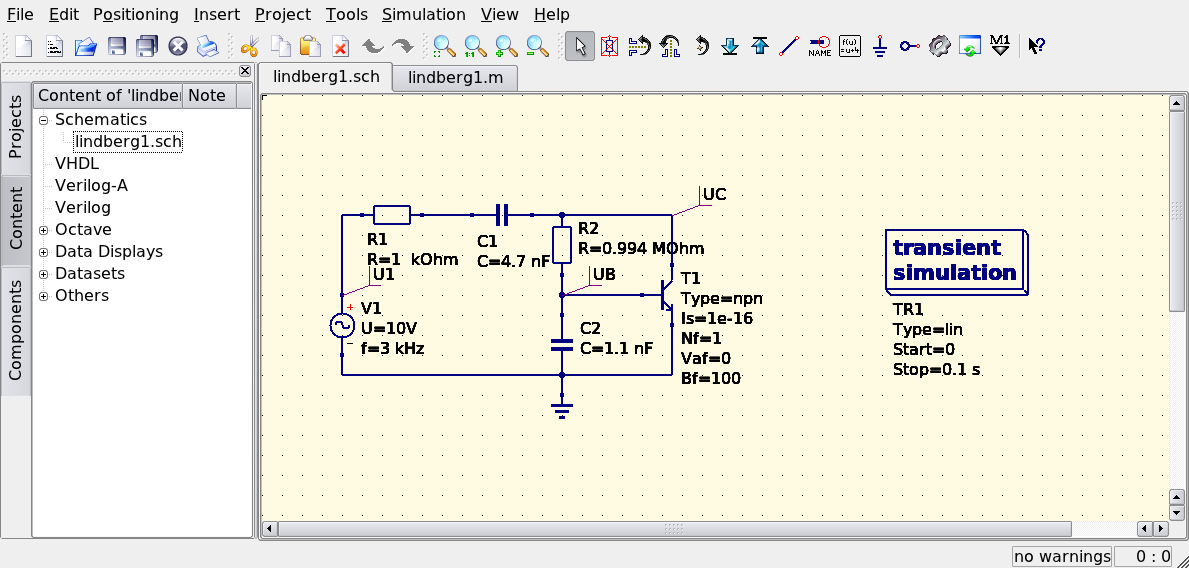Viewport: 1189px width, 568px height.
Task: Switch to the lindberg1.m tab
Action: tap(454, 77)
